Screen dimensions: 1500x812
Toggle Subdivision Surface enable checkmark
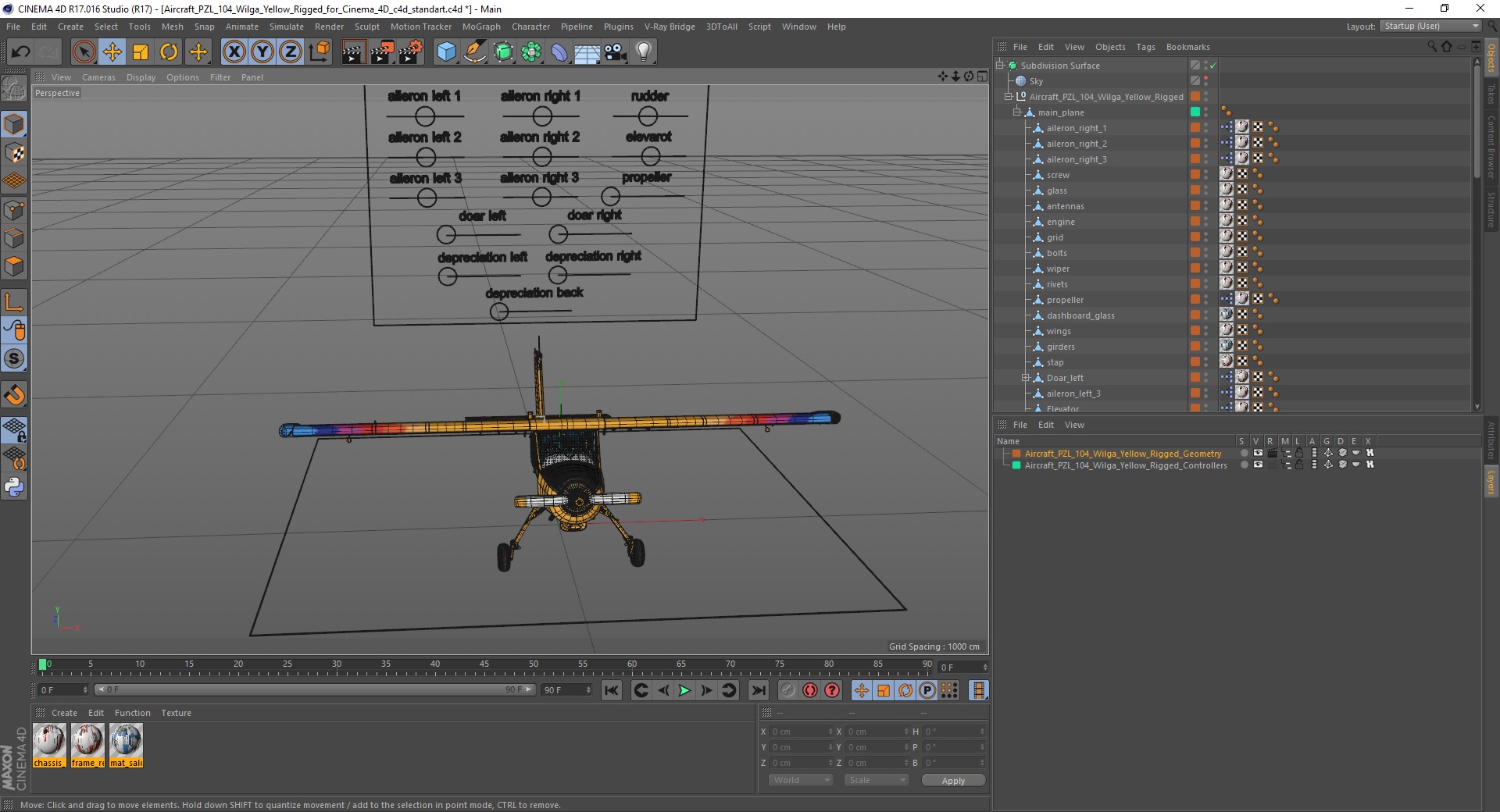click(1212, 66)
